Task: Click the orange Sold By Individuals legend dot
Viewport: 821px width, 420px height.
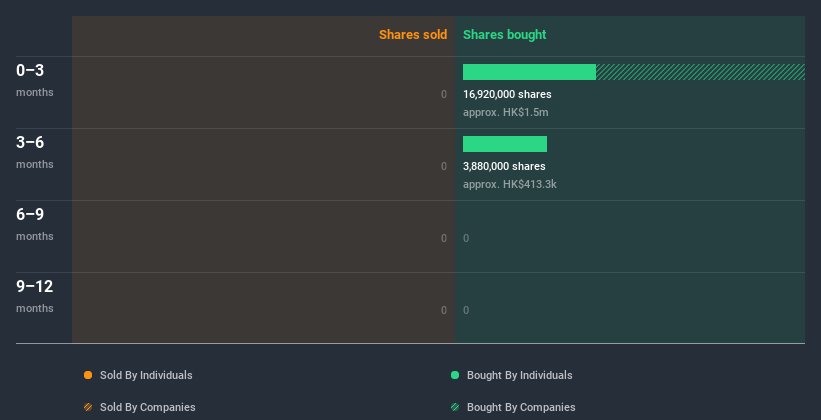Action: point(88,375)
